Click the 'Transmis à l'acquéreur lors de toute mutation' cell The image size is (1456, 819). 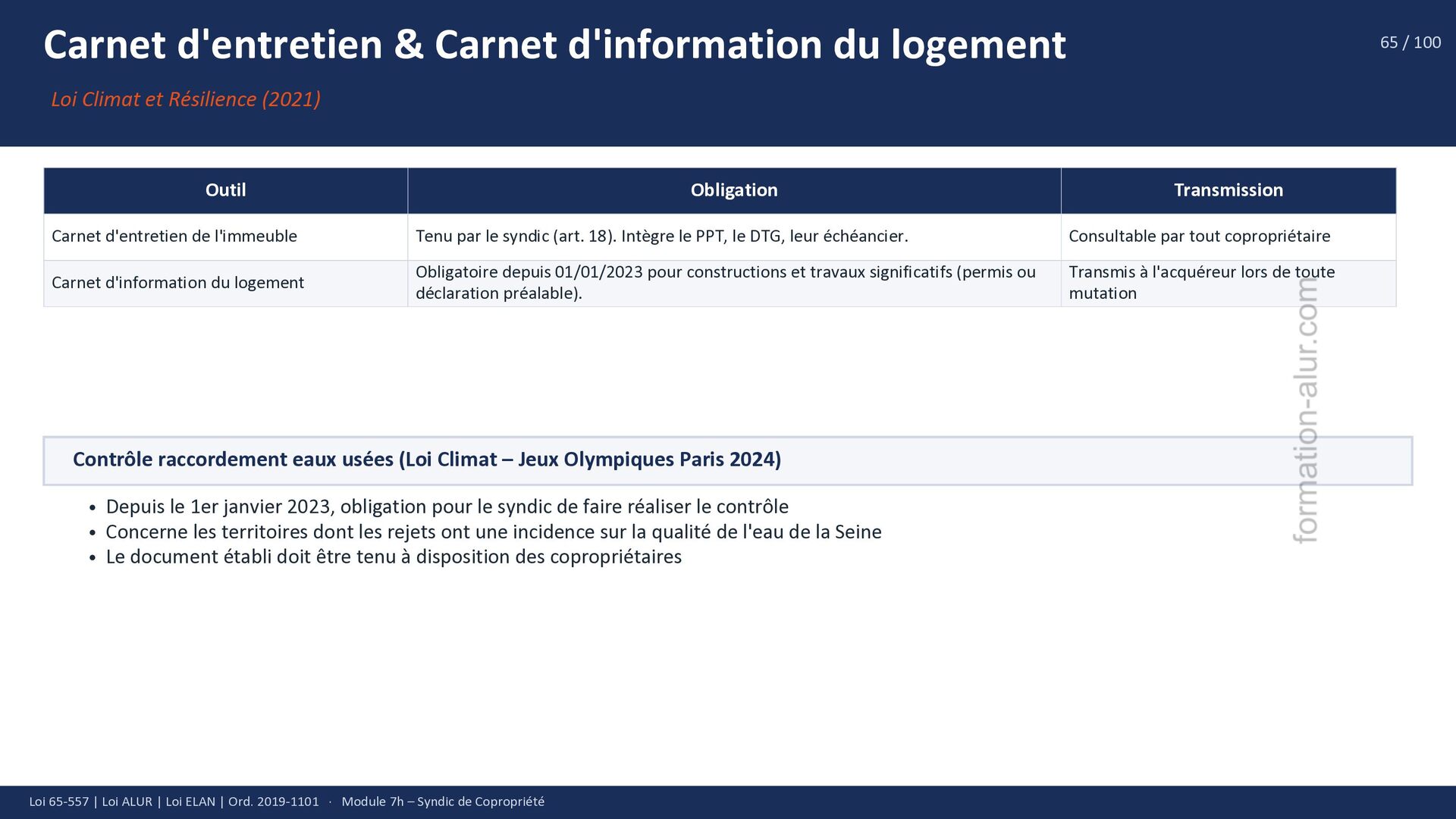click(x=1201, y=283)
